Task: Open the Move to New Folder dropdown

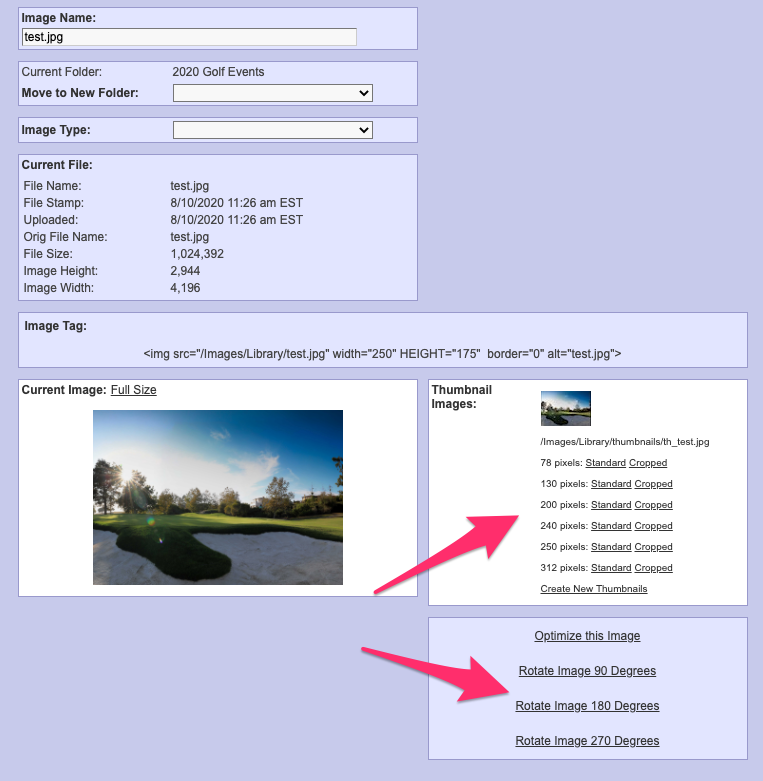Action: tap(272, 93)
